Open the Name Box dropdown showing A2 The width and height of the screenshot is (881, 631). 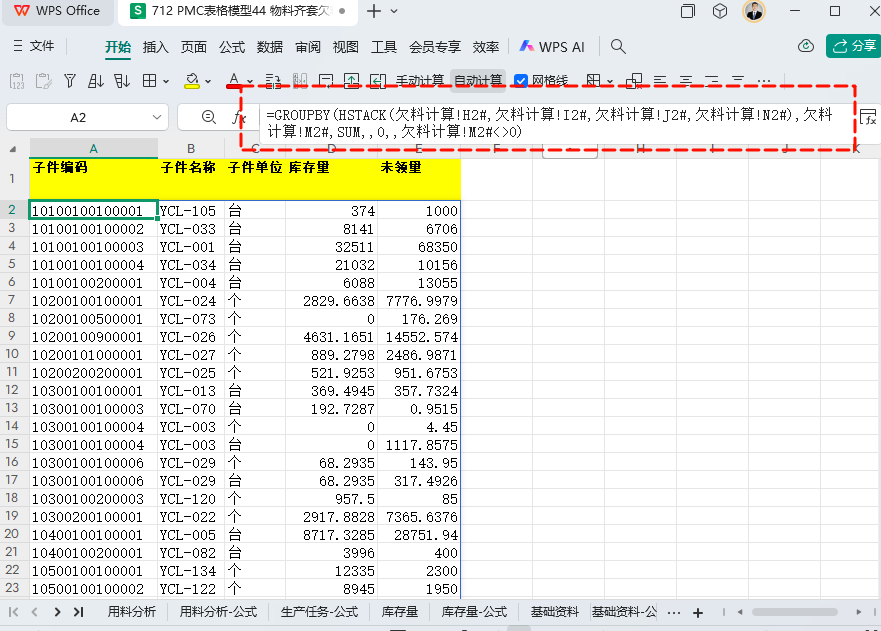tap(157, 117)
